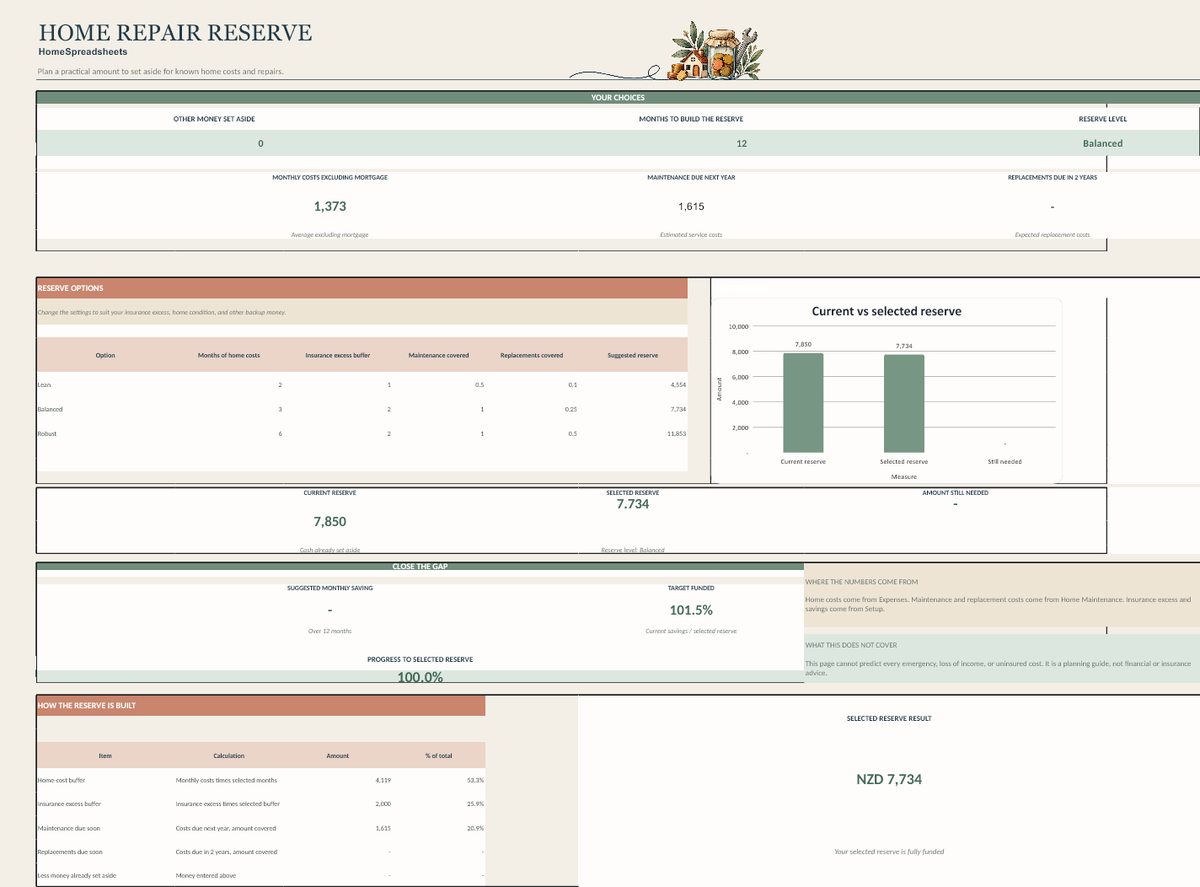
Task: Select the CLOSE THE GAP section header
Action: coord(419,566)
